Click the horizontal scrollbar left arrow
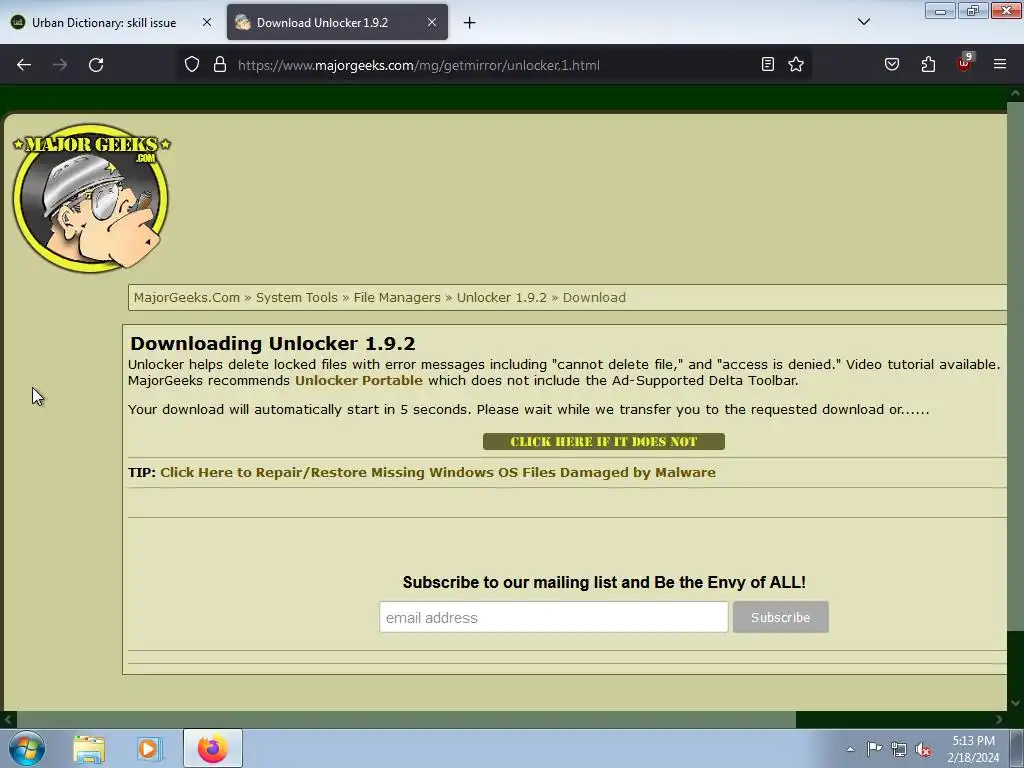The image size is (1024, 768). click(8, 720)
